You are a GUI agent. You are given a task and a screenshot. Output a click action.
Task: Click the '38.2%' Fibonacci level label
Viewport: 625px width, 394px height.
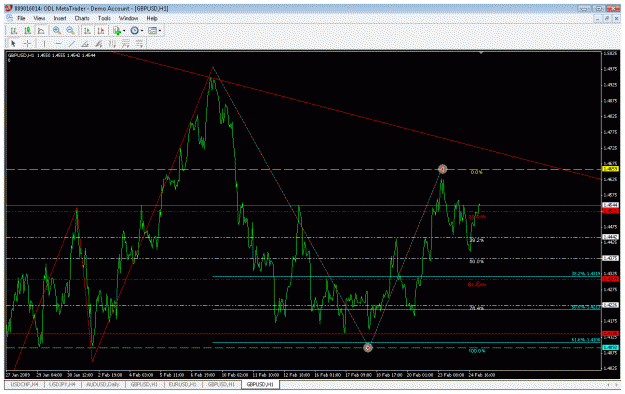[476, 240]
